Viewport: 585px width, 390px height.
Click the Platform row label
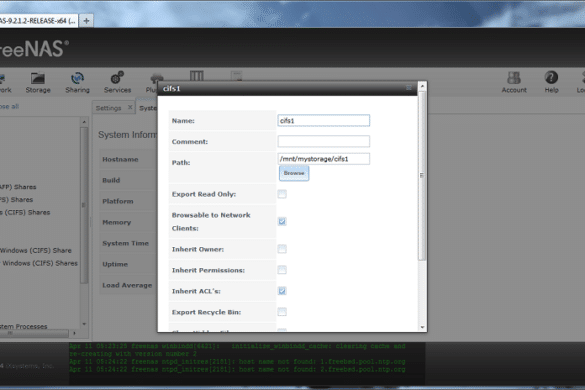coord(118,201)
